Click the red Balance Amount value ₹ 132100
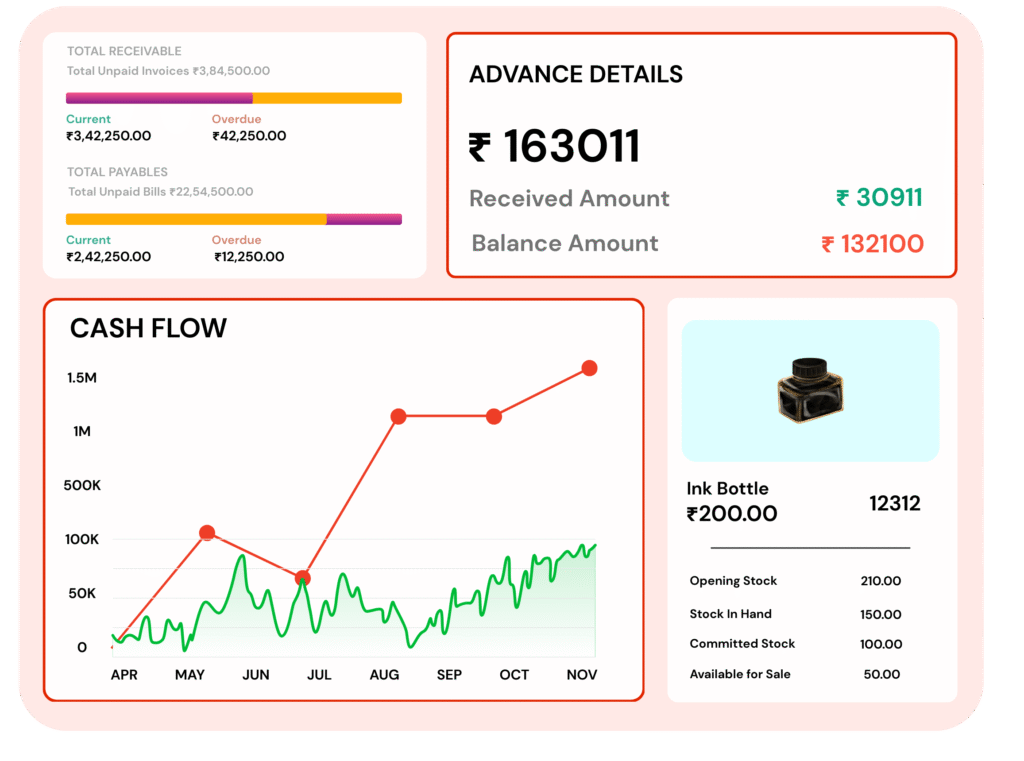1024x761 pixels. click(x=872, y=244)
